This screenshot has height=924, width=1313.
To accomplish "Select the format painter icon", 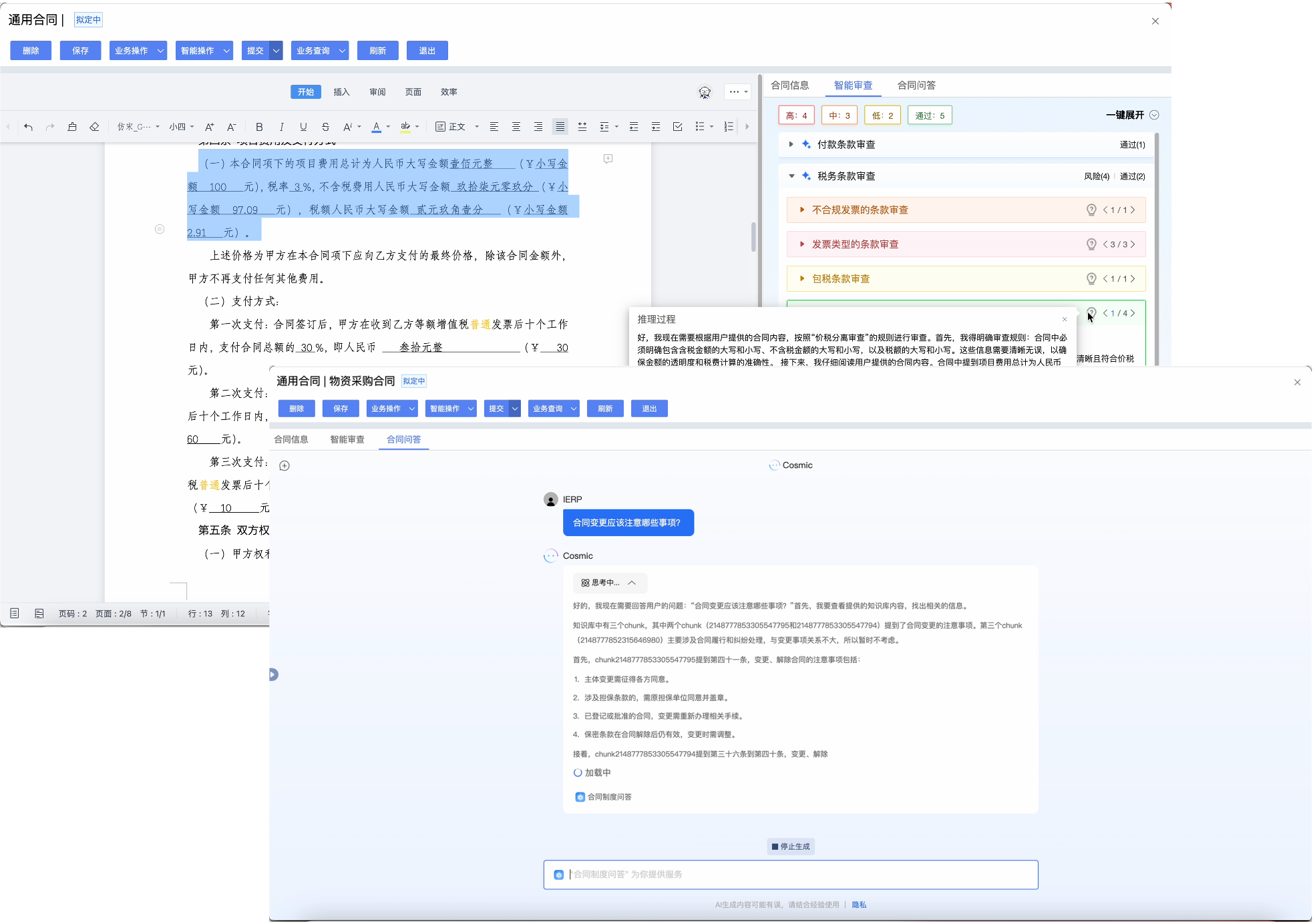I will pyautogui.click(x=72, y=127).
